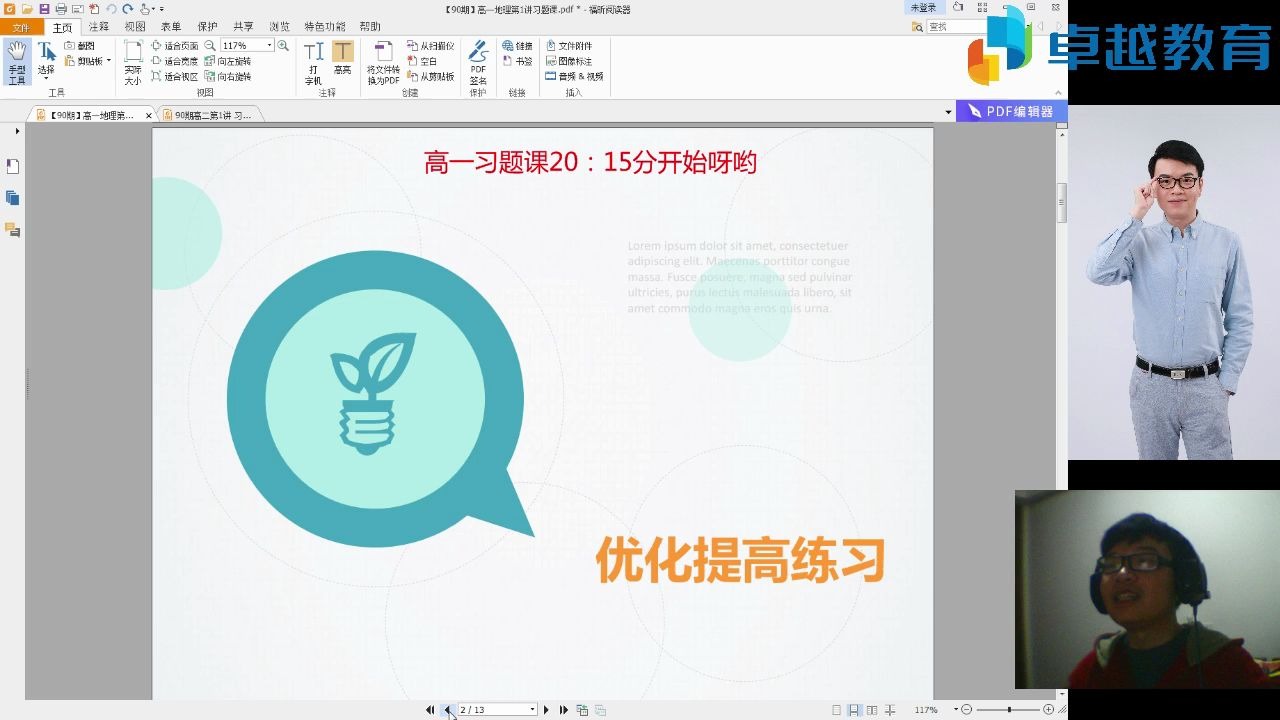
Task: Switch to the Share (共享) ribbon tab
Action: [243, 27]
